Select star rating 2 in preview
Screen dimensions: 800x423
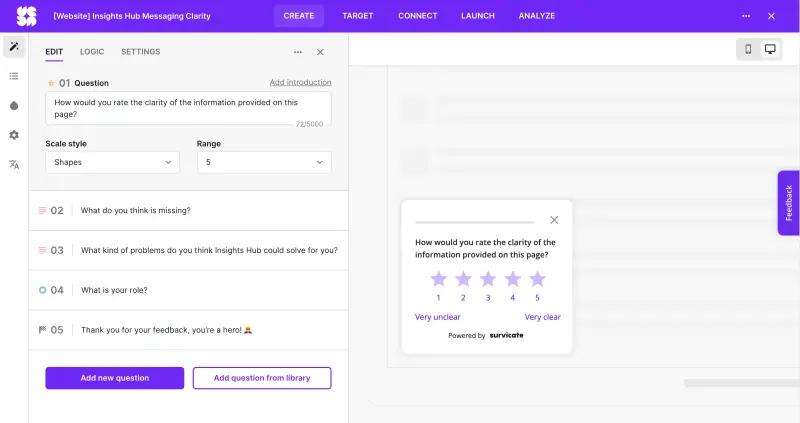pos(463,279)
